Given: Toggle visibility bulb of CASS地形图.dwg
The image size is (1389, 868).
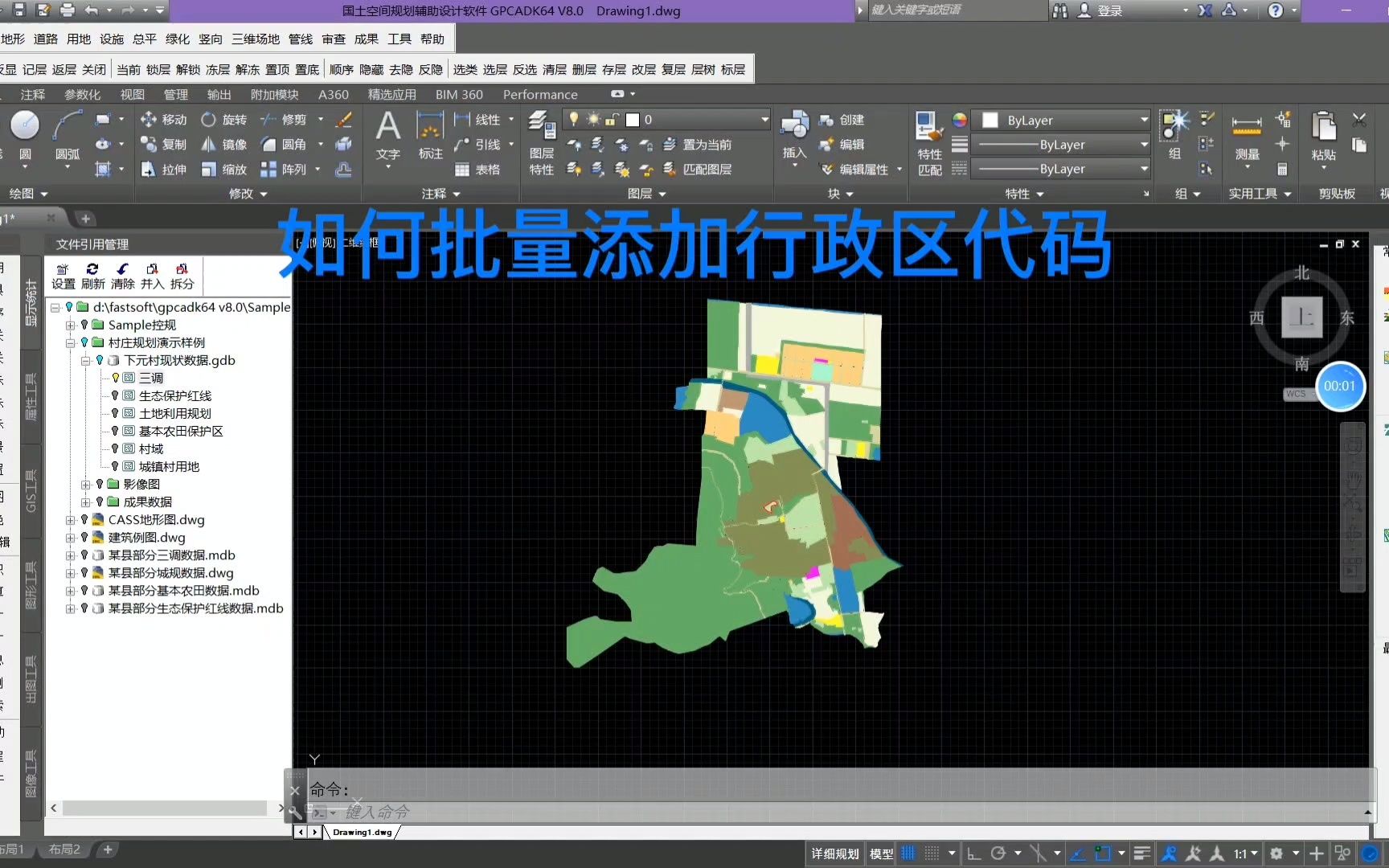Looking at the screenshot, I should pyautogui.click(x=84, y=519).
